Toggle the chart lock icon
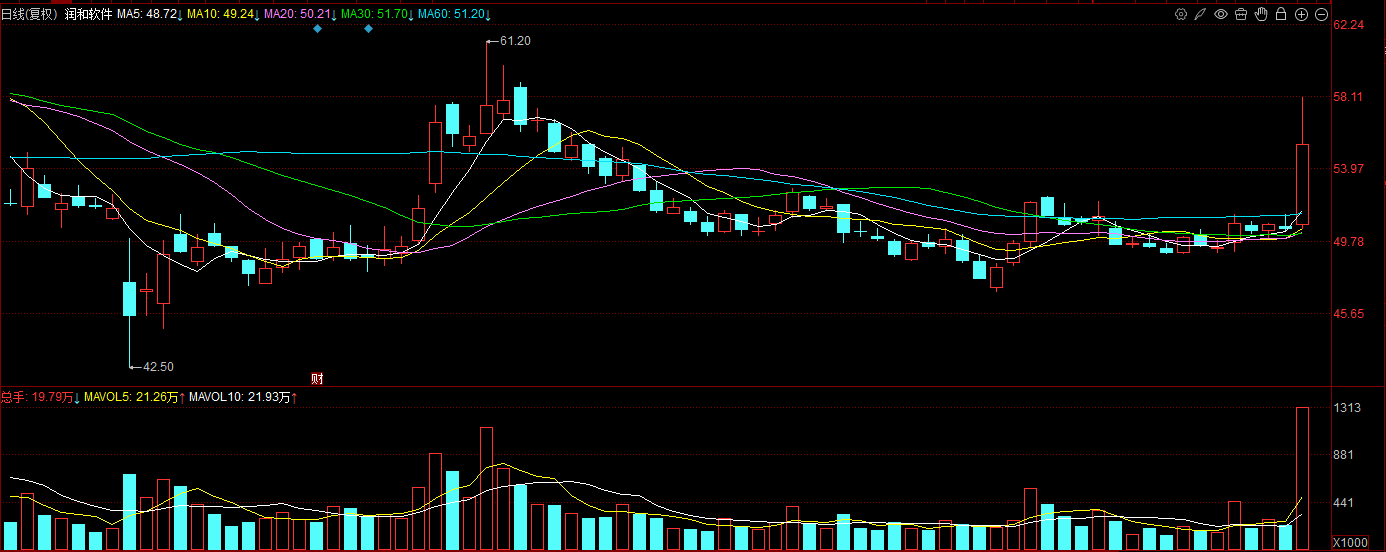Screen dimensions: 1386x552 pyautogui.click(x=1281, y=14)
